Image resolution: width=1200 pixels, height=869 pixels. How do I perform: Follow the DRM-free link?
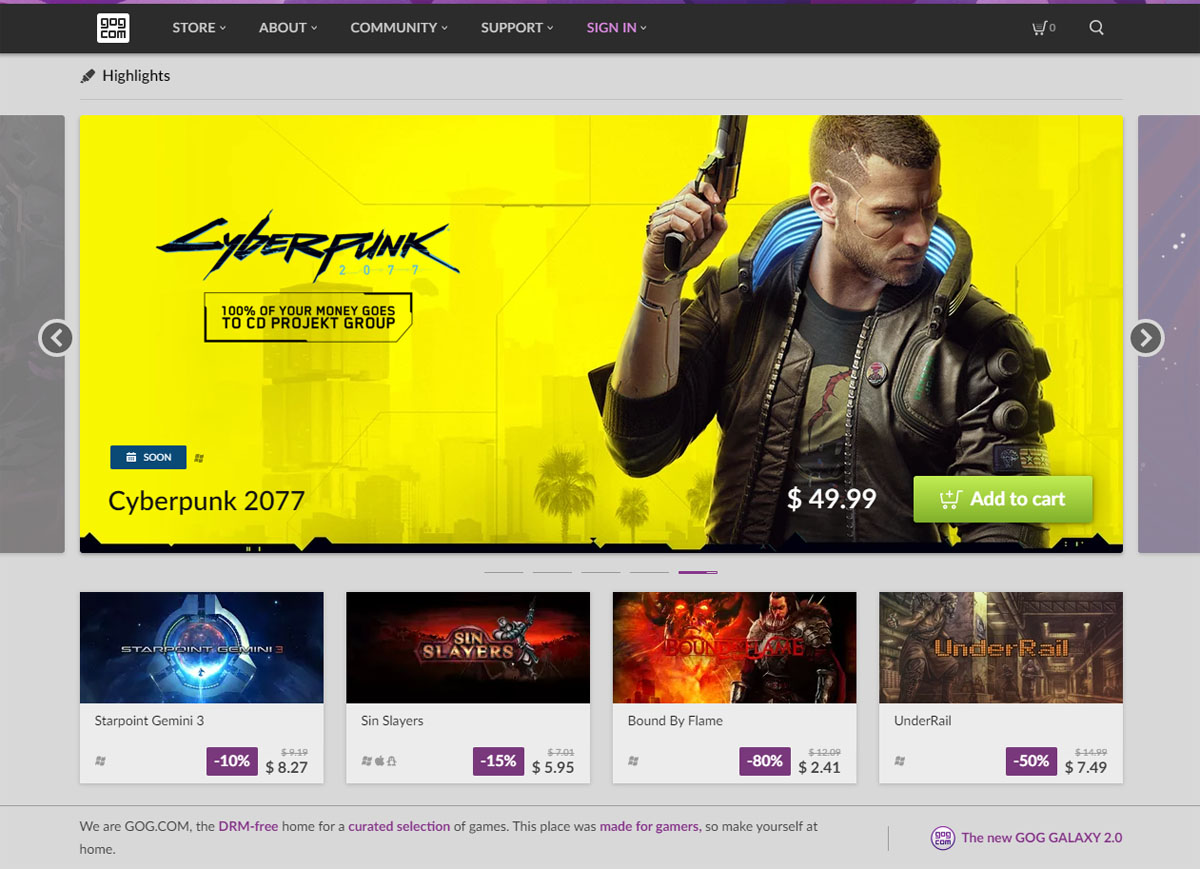(249, 827)
